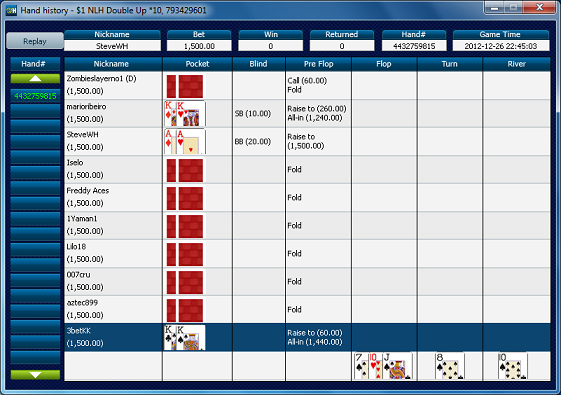Click the River column header

[516, 64]
